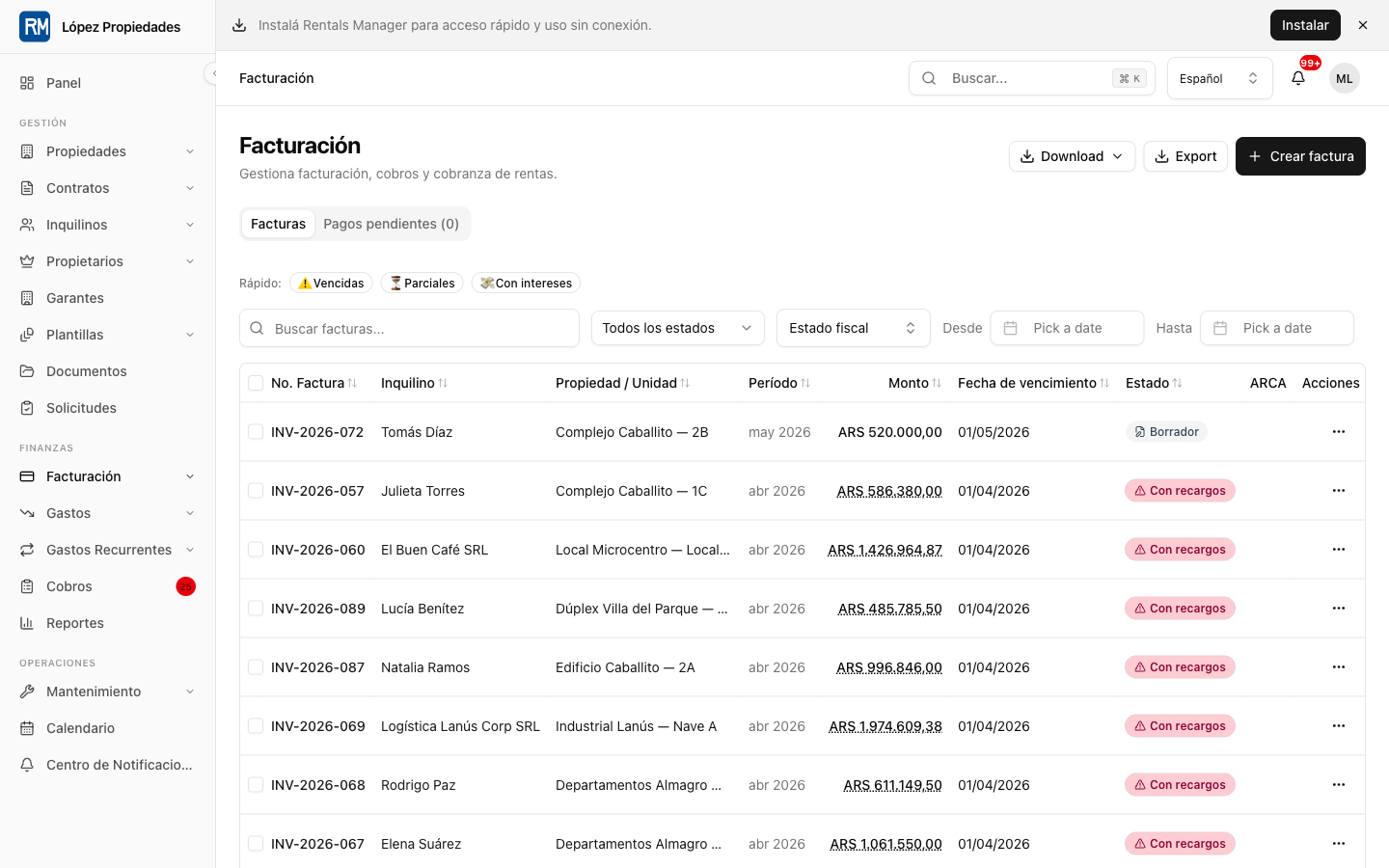Click the notifications bell with 99+ badge

1298,78
